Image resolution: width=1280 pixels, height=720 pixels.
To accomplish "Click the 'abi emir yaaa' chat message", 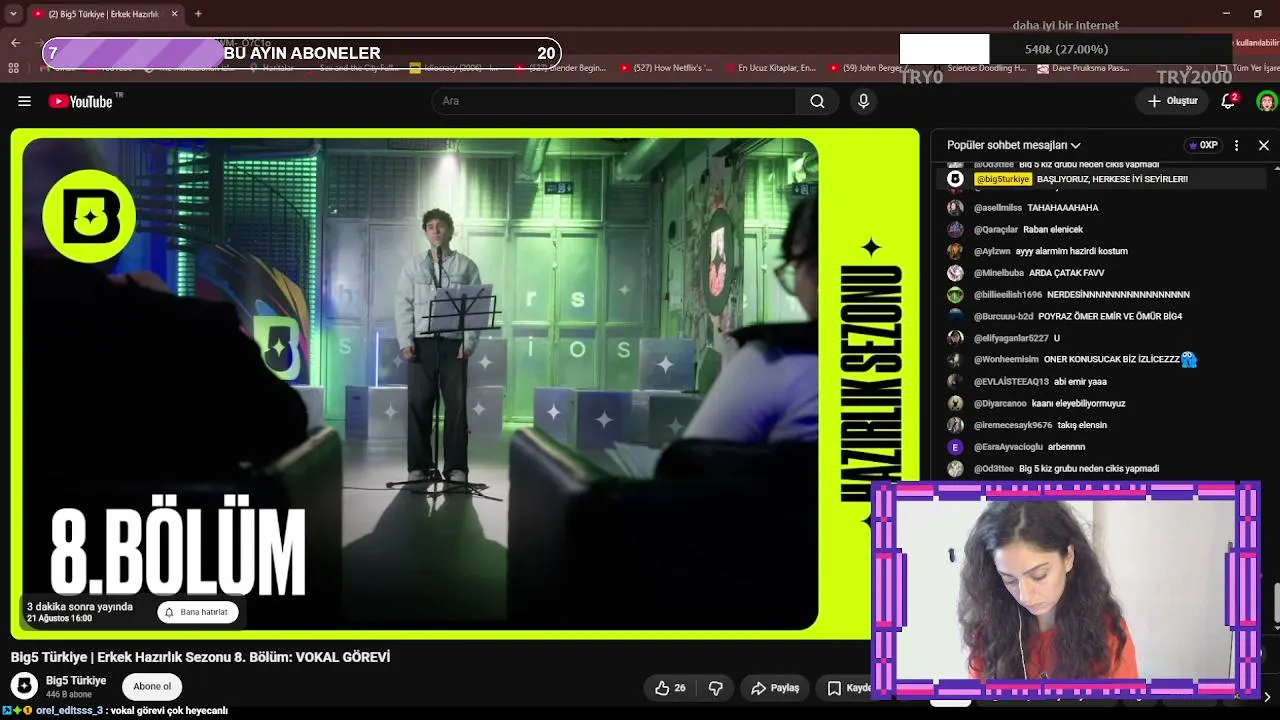I will pyautogui.click(x=1080, y=382).
